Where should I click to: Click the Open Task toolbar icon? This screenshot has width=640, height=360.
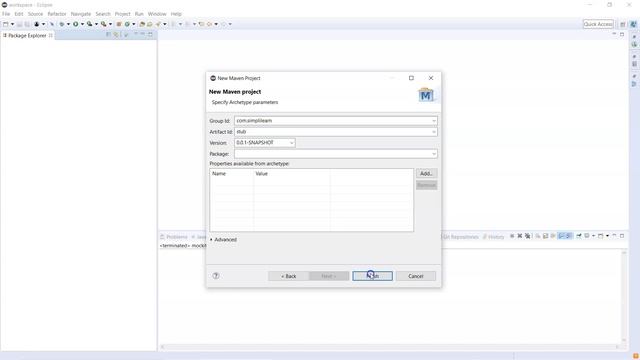[149, 24]
